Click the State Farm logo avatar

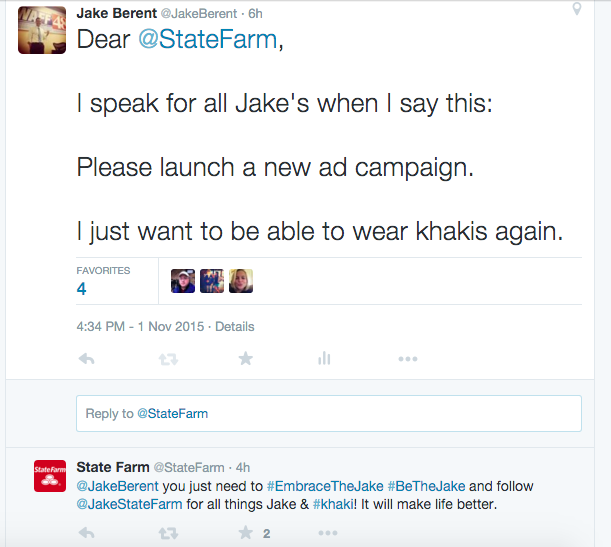tap(49, 477)
